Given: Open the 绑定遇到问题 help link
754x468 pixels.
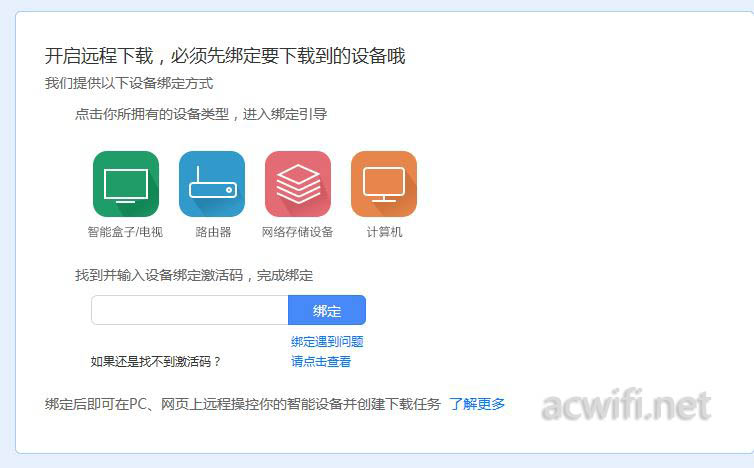Looking at the screenshot, I should [x=327, y=342].
